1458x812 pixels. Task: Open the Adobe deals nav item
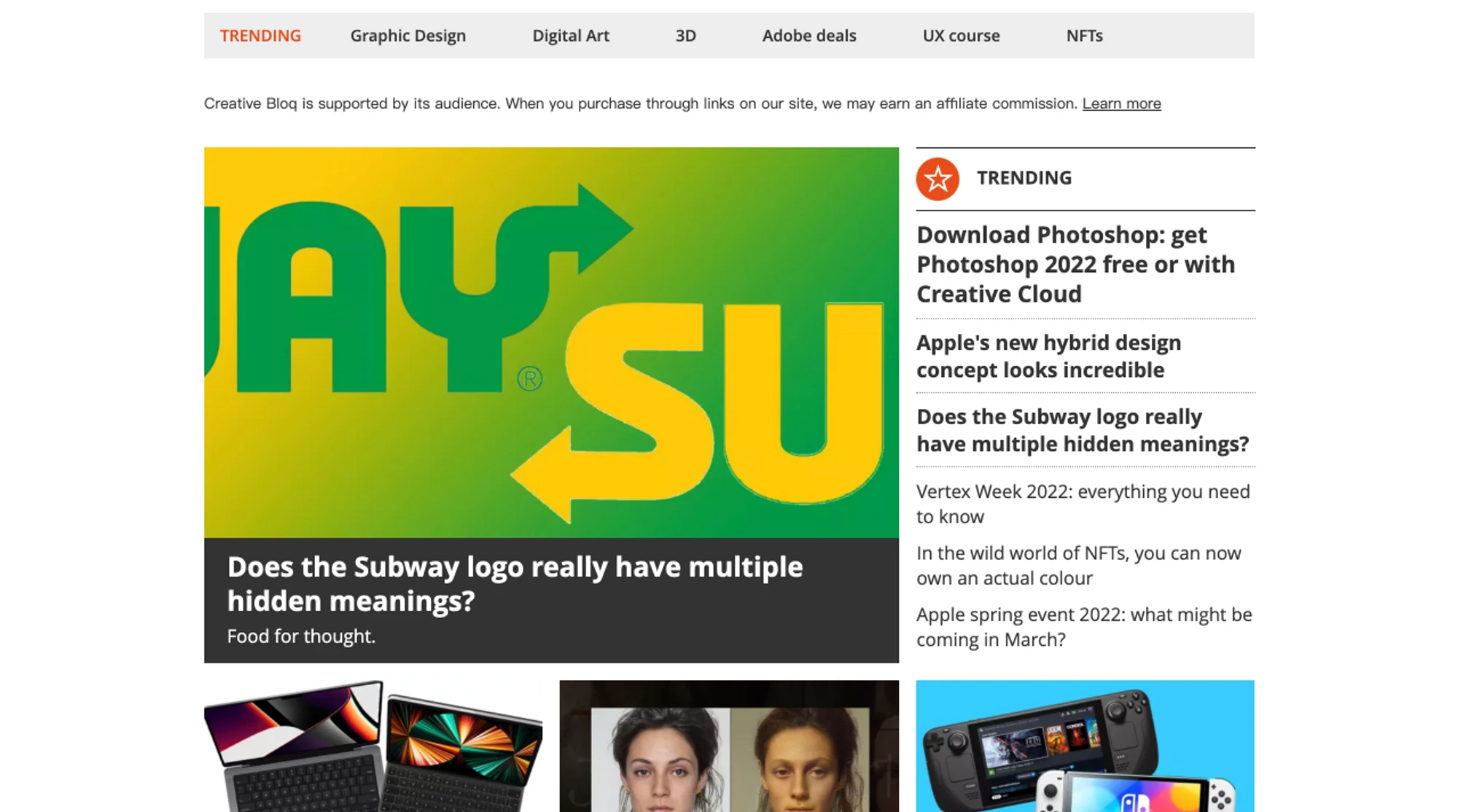coord(808,36)
